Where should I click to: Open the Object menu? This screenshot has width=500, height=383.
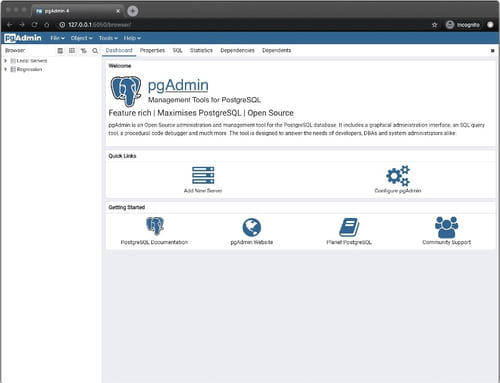click(x=81, y=38)
